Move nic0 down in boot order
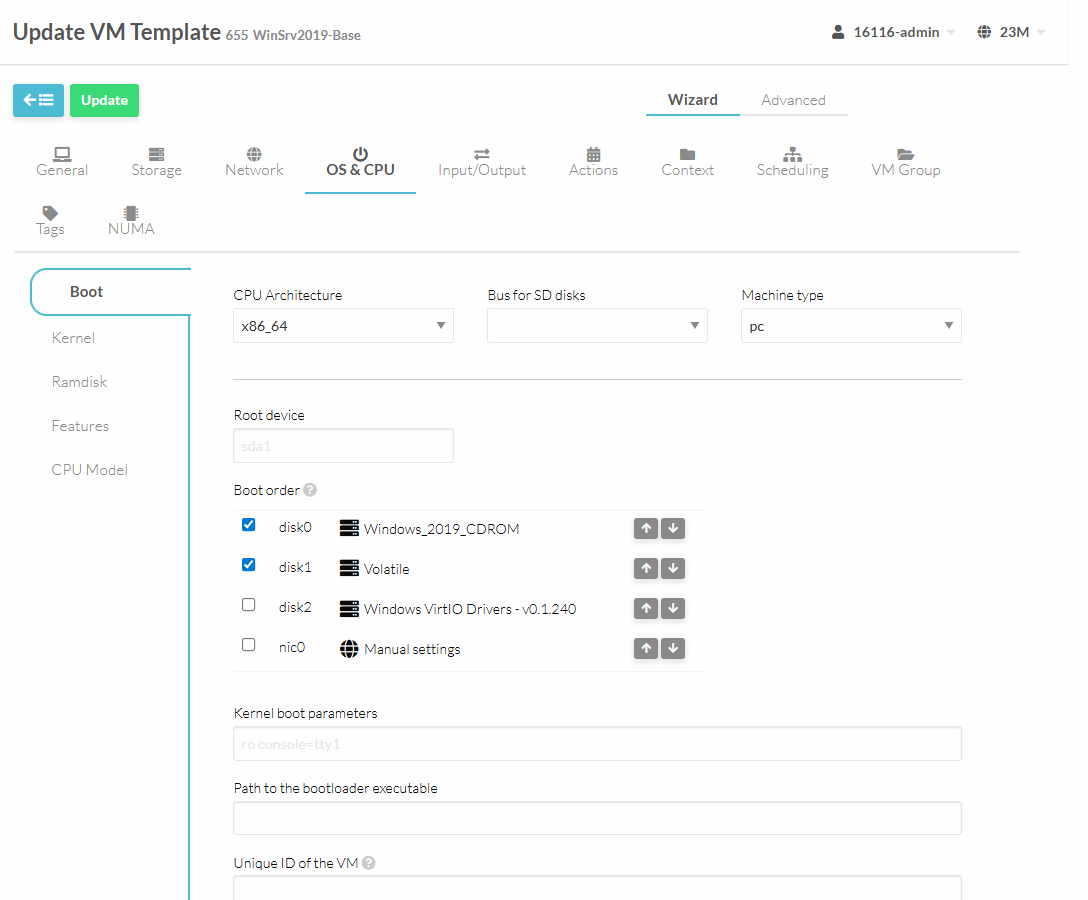The image size is (1088, 900). tap(673, 649)
